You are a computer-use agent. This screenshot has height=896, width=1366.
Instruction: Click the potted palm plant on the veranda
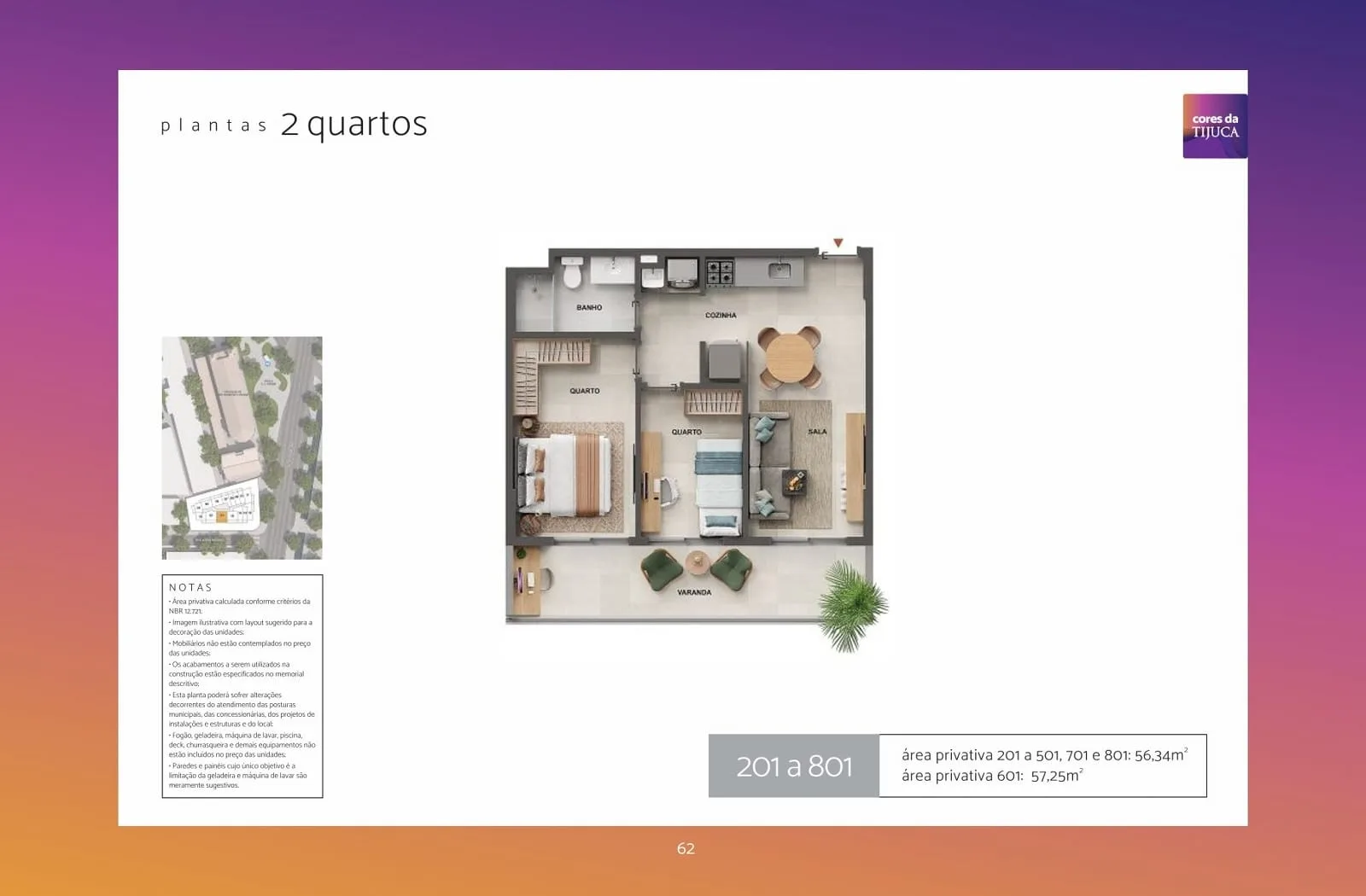point(851,607)
